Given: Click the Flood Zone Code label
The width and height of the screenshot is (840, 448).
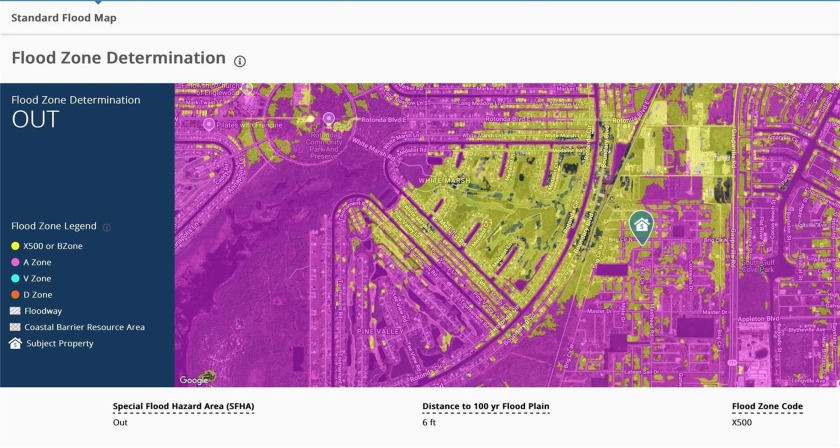Looking at the screenshot, I should pyautogui.click(x=765, y=407).
